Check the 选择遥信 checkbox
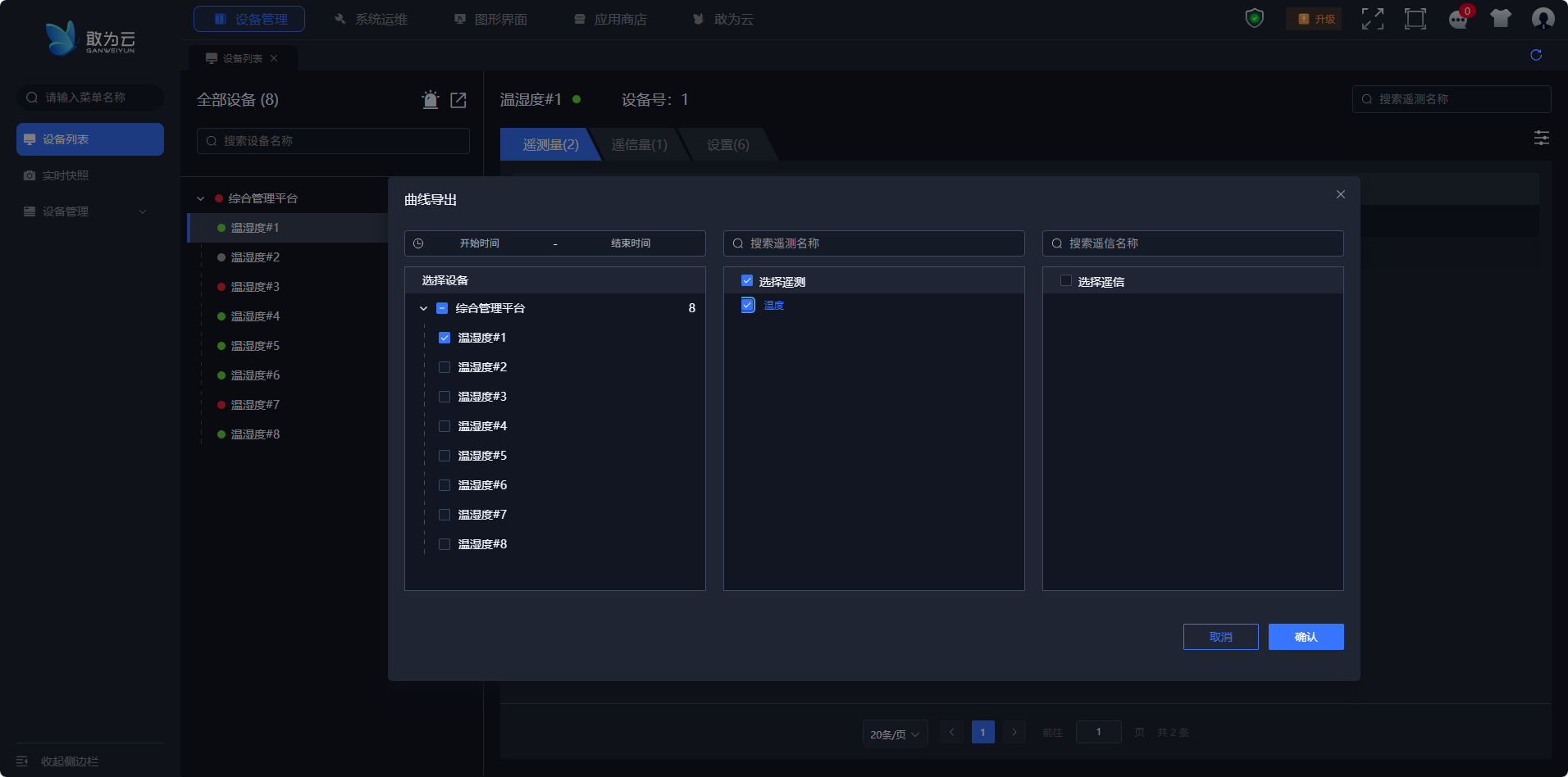The width and height of the screenshot is (1568, 777). [x=1066, y=280]
